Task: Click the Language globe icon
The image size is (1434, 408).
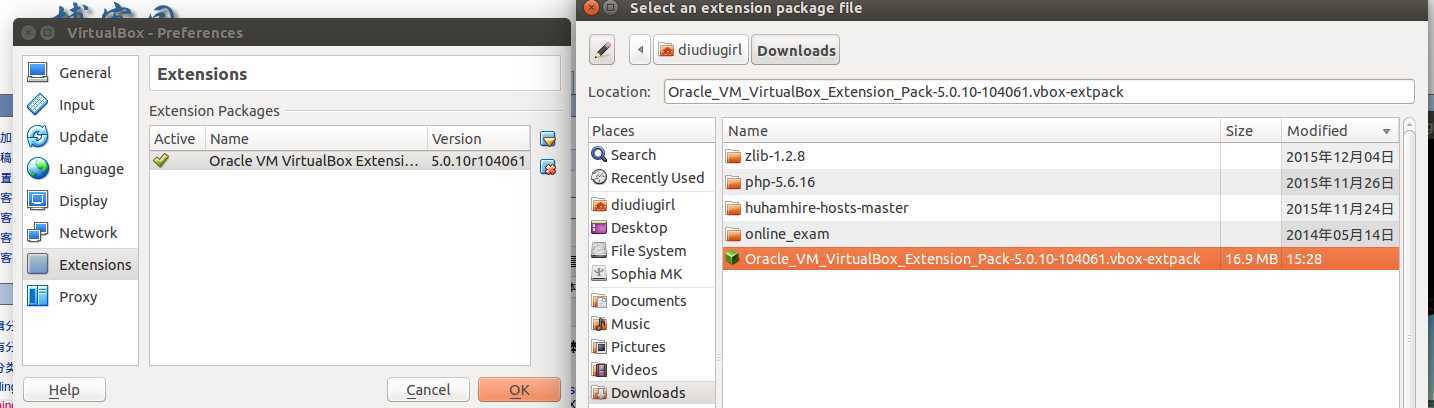Action: pos(38,168)
